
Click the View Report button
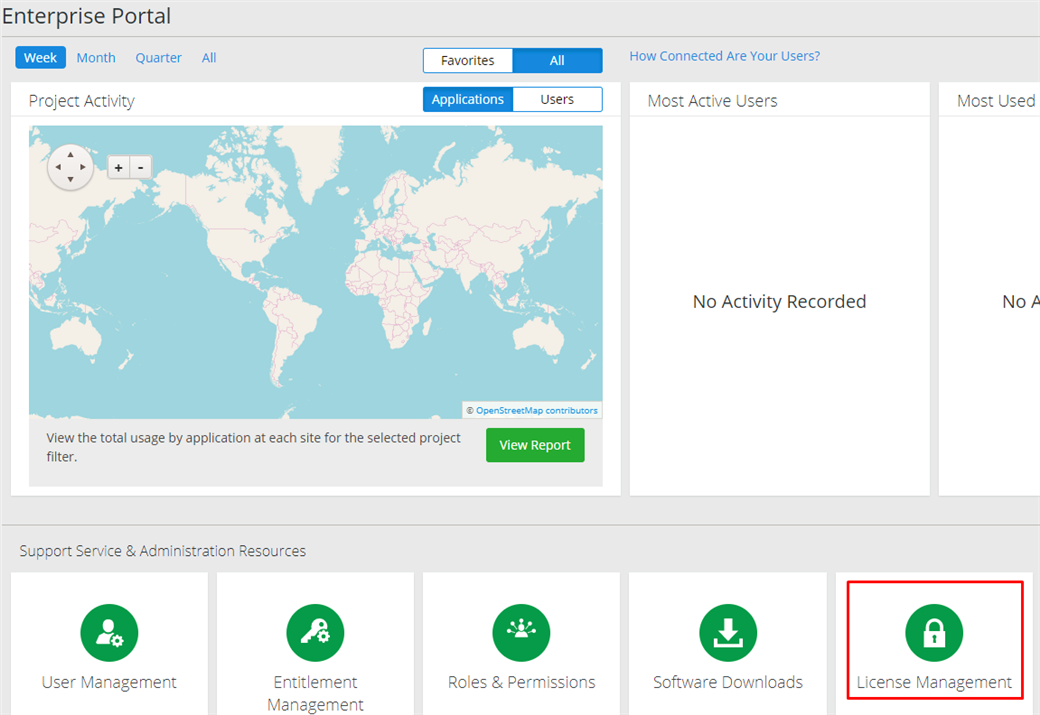535,445
